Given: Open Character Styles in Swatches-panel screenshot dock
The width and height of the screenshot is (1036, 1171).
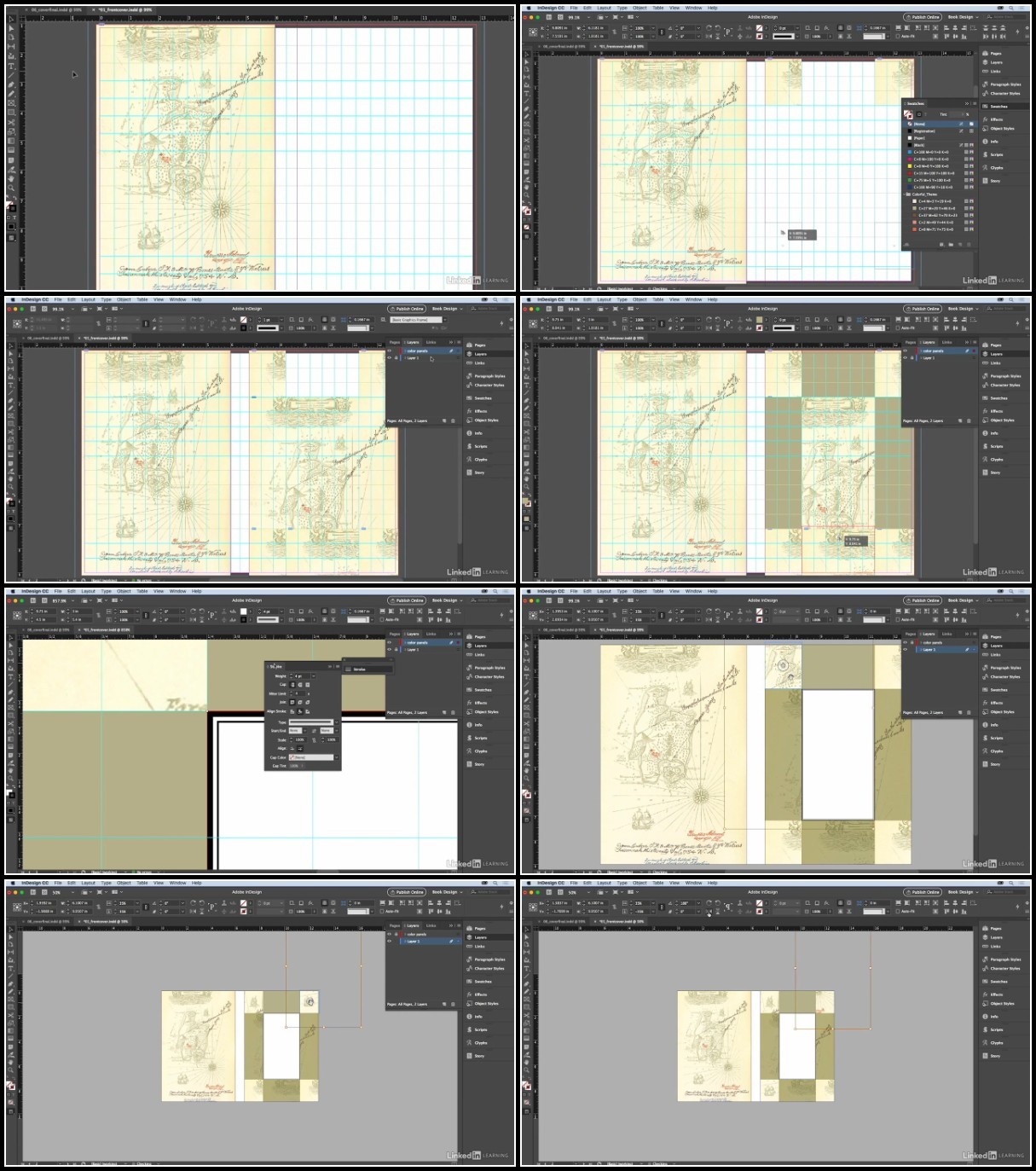Looking at the screenshot, I should [1003, 94].
